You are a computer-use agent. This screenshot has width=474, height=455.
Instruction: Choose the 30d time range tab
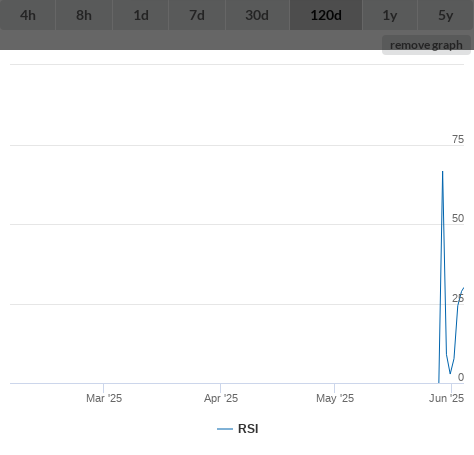(x=257, y=15)
